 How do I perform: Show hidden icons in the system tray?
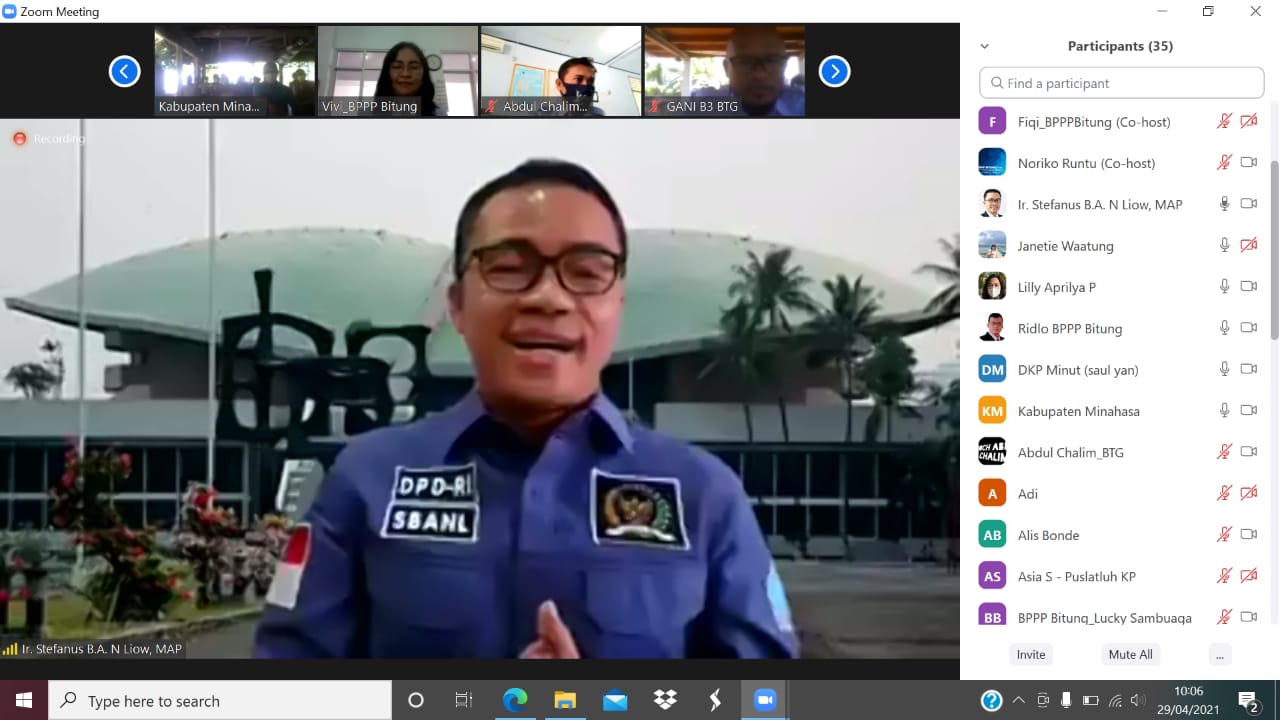(x=1019, y=700)
